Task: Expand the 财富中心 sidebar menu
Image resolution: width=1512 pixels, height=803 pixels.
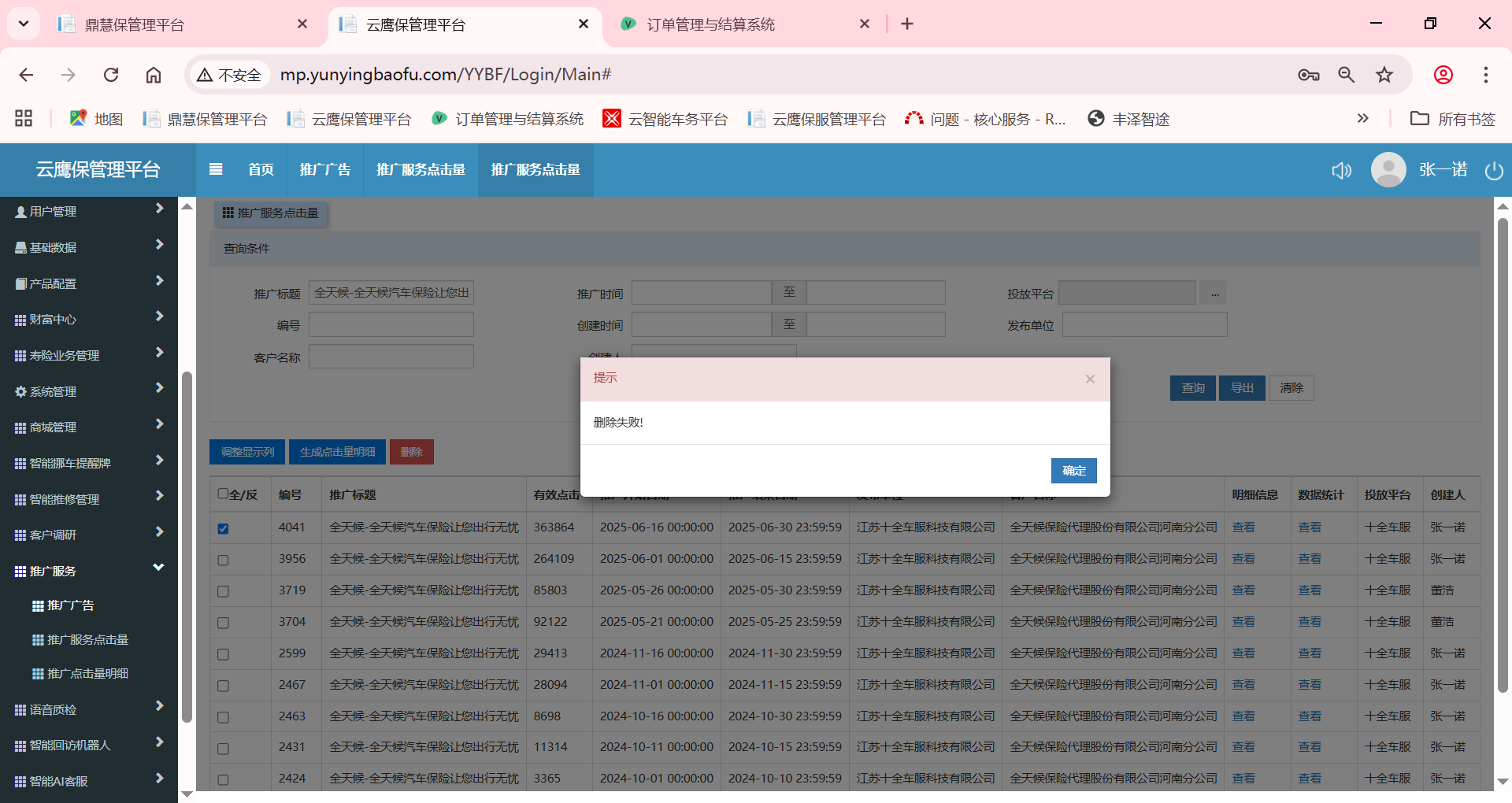Action: pyautogui.click(x=88, y=319)
